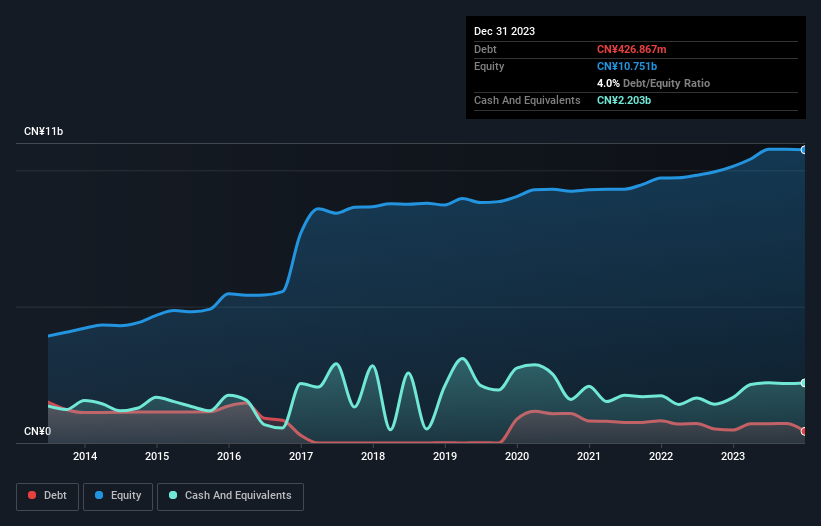Select the 2020 x-axis label

coord(517,457)
